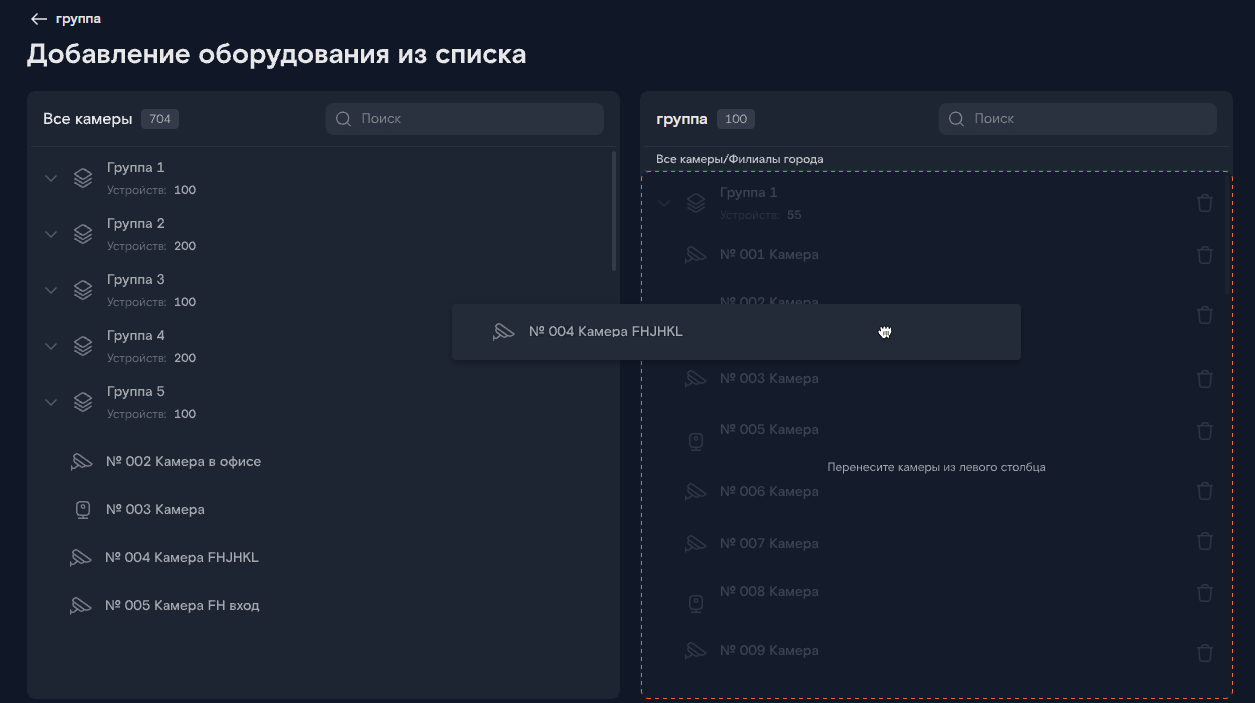
Task: Click Группа 2 label text
Action: pos(136,224)
